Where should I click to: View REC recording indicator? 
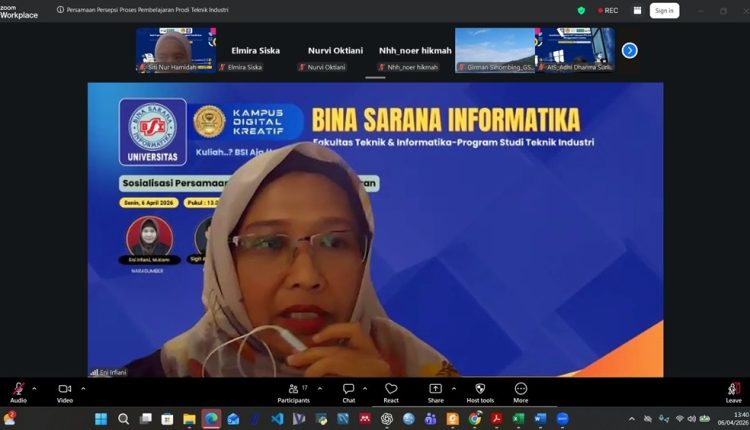tap(608, 11)
